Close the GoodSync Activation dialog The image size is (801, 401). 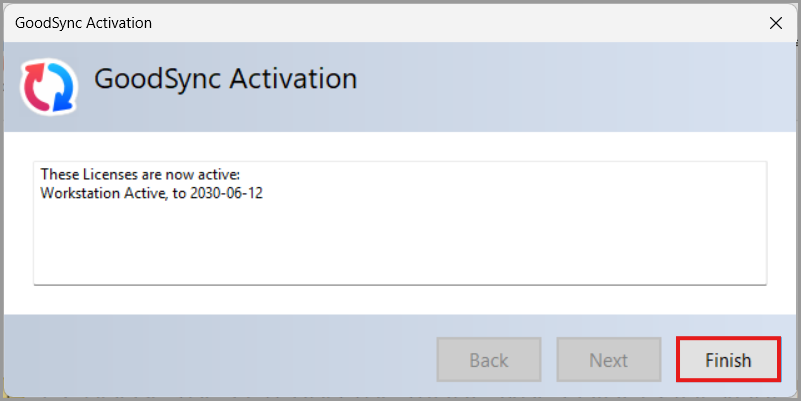(775, 23)
